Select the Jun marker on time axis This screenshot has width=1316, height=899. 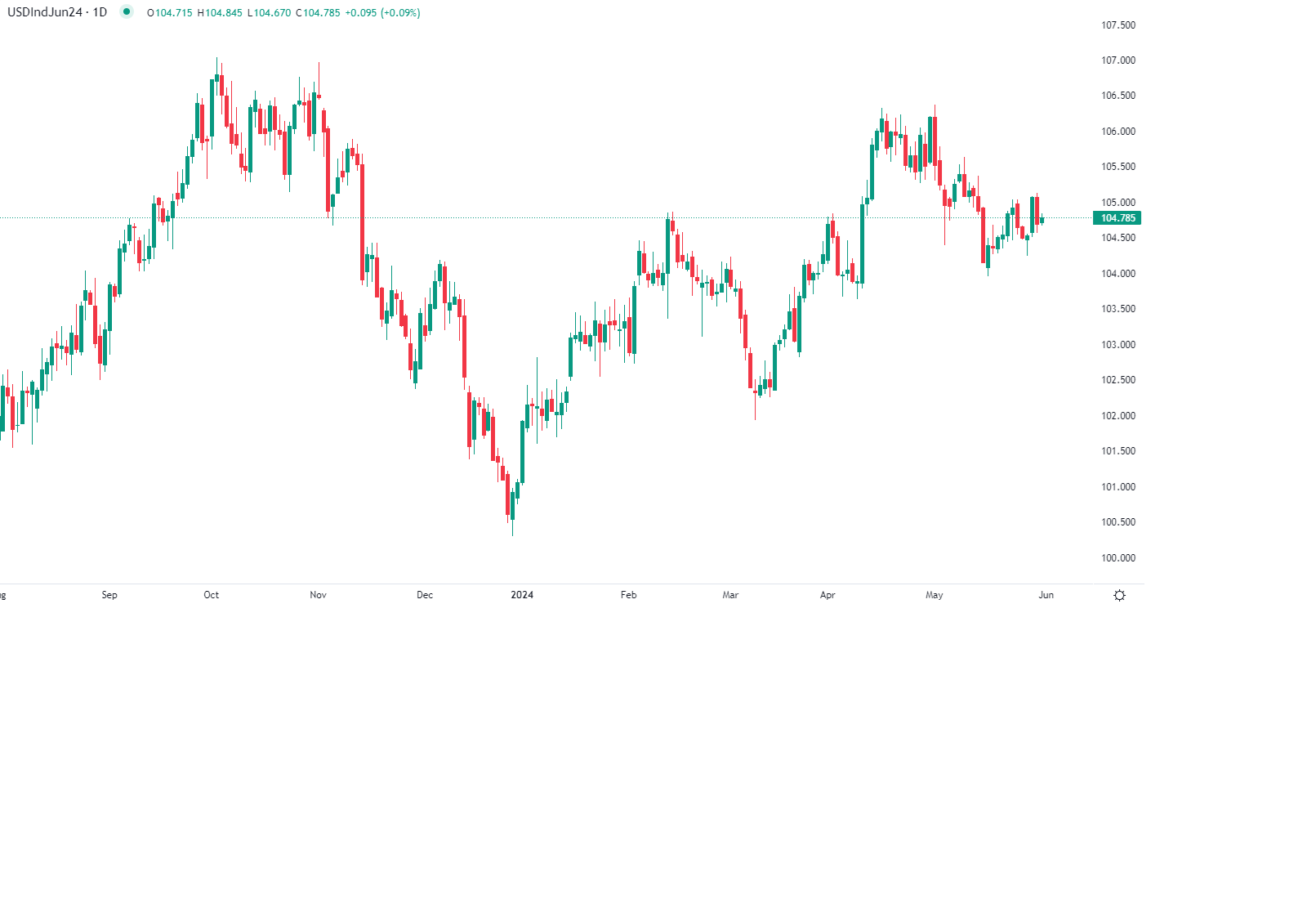(1046, 595)
